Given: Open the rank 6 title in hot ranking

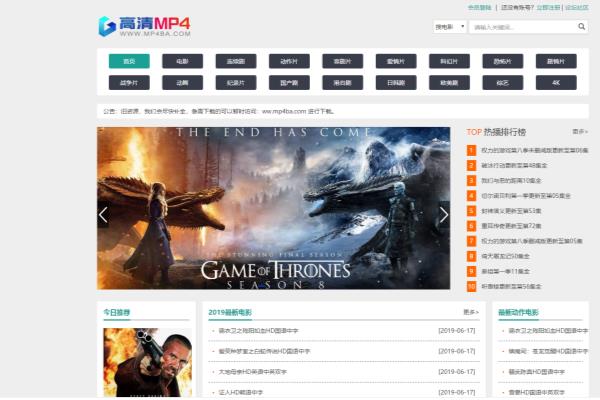Looking at the screenshot, I should 511,226.
